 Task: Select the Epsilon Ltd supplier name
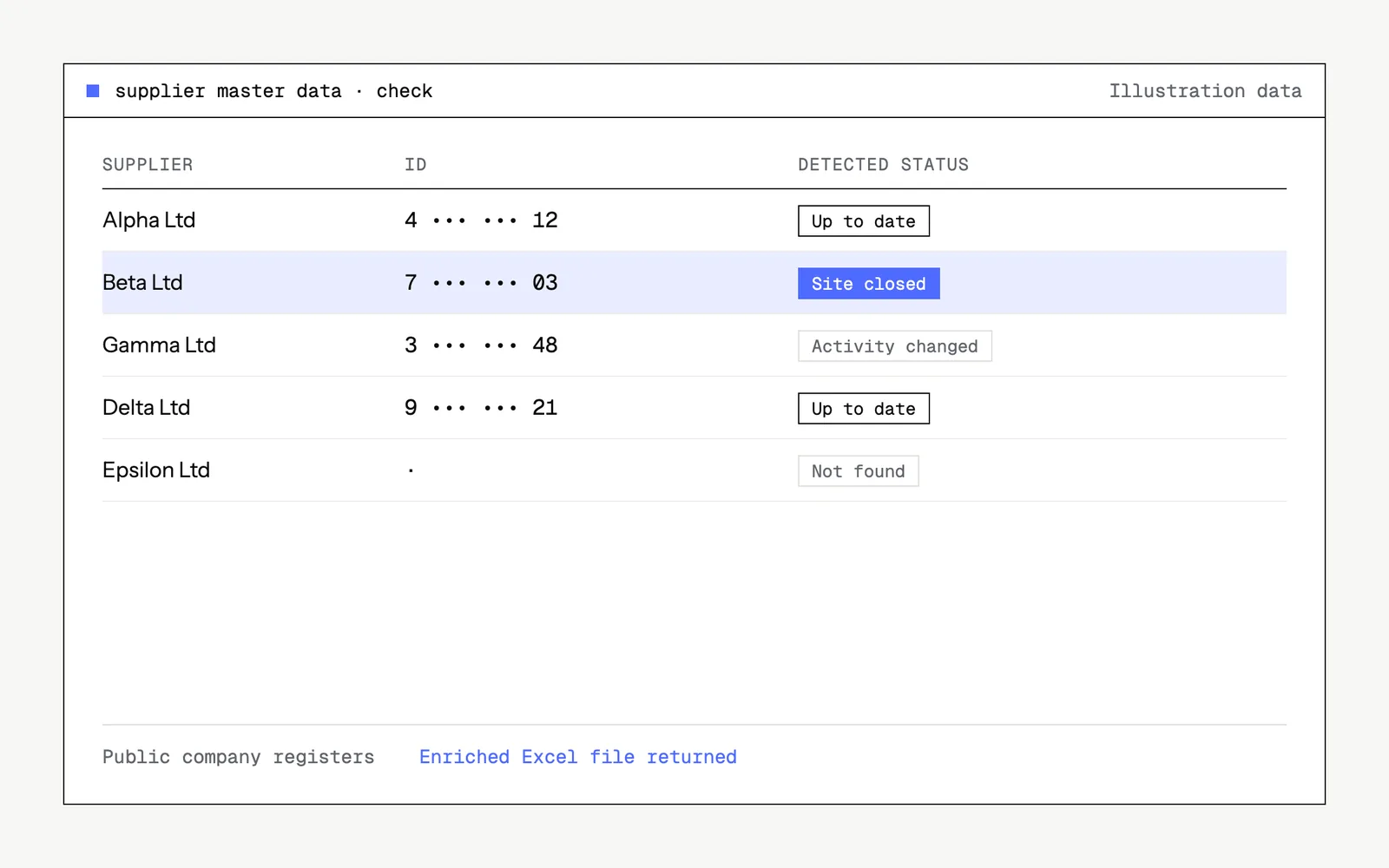156,470
